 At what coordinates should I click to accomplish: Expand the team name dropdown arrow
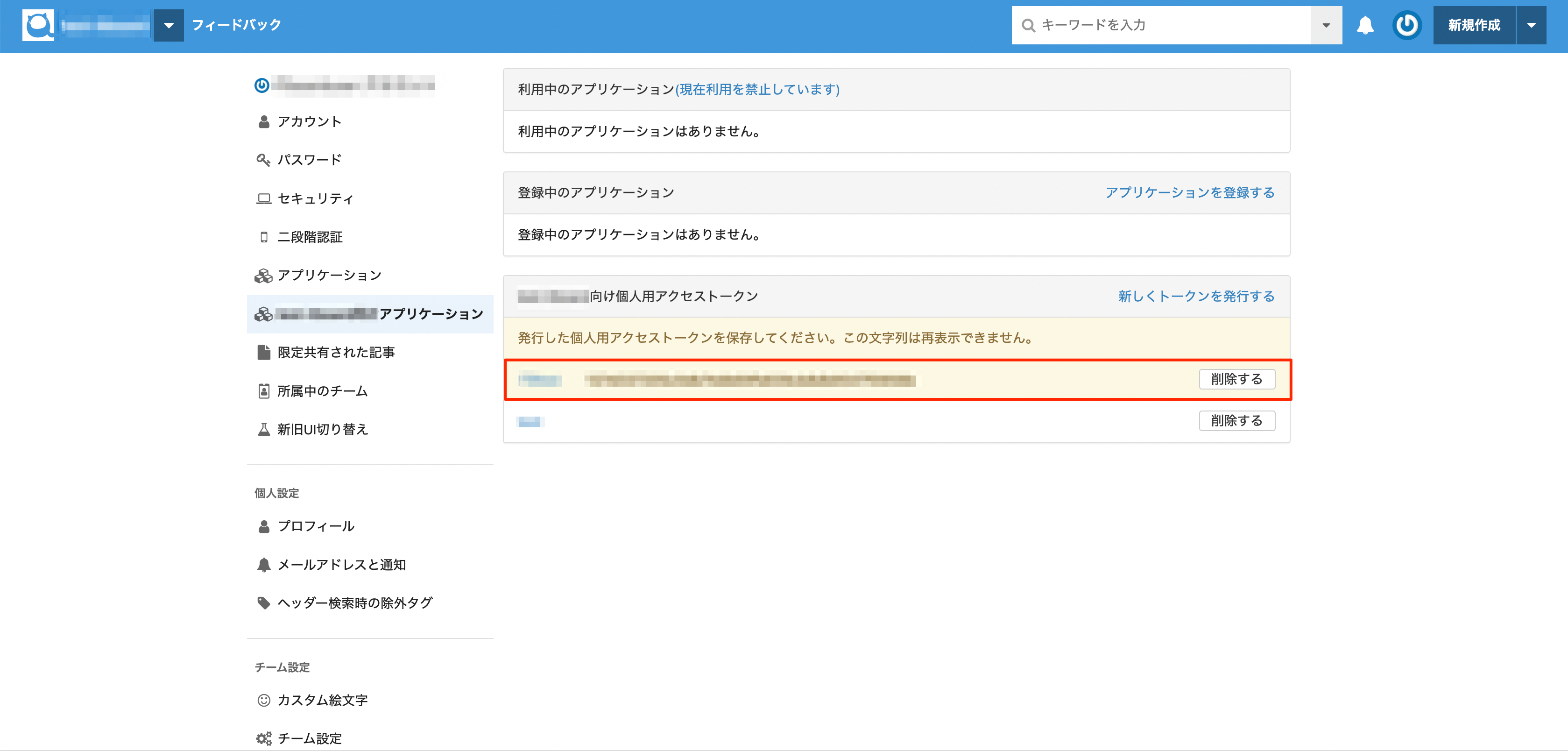[x=169, y=25]
